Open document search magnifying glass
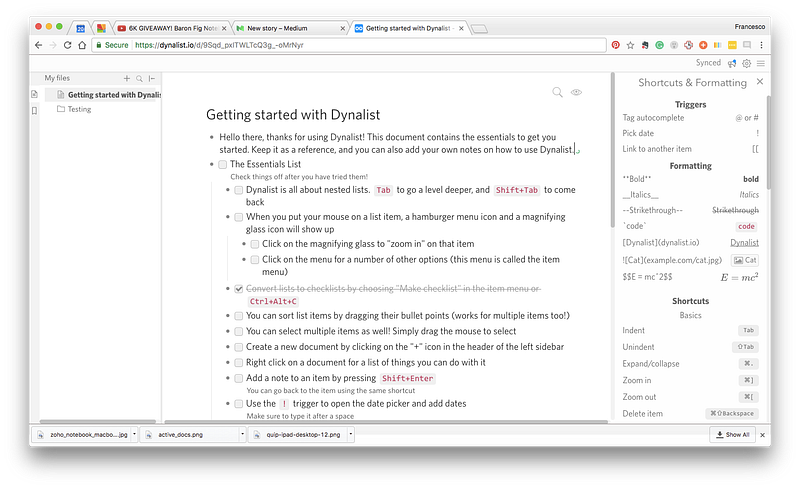This screenshot has width=800, height=488. coord(557,92)
